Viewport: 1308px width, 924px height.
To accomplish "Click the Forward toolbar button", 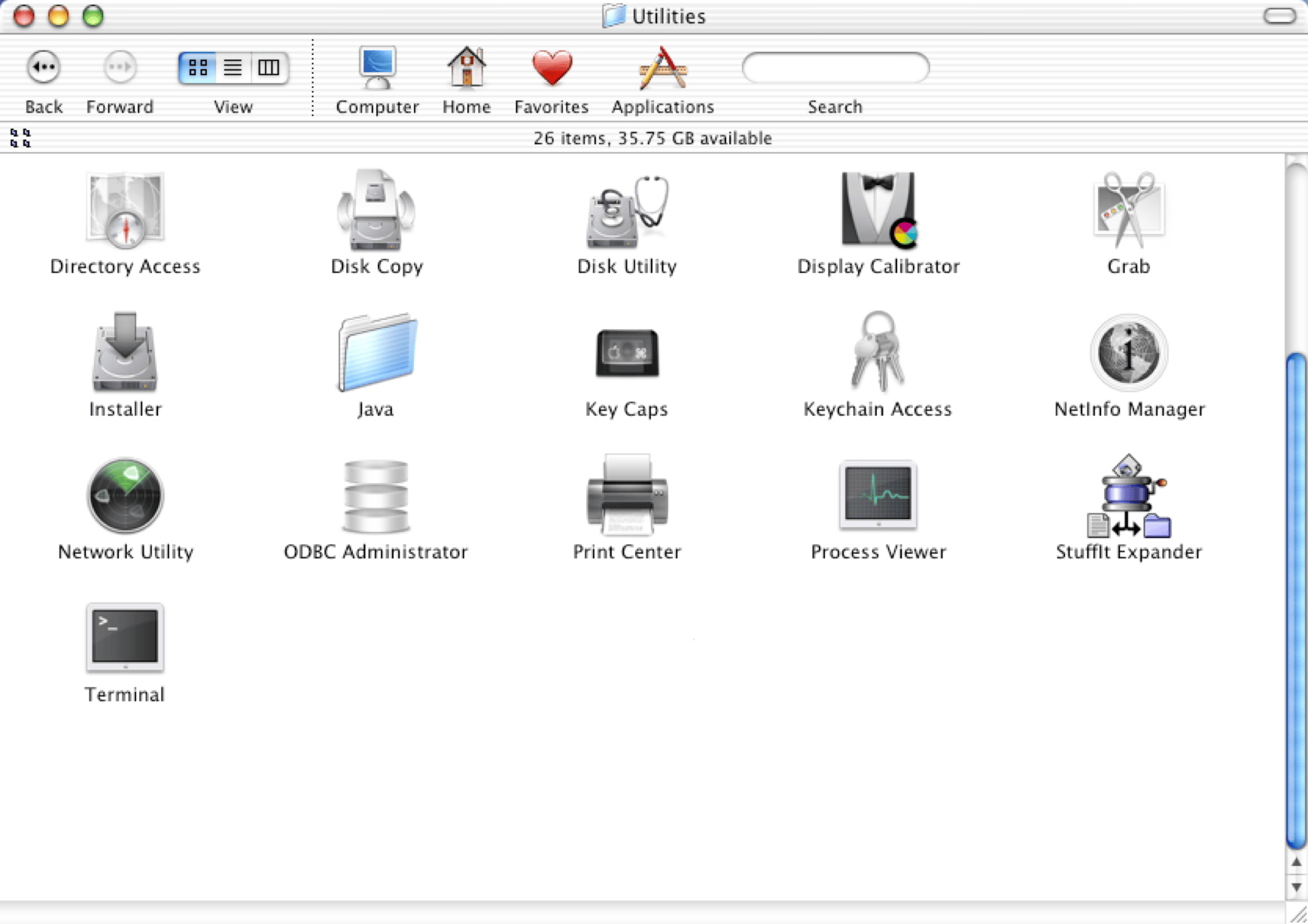I will click(120, 67).
